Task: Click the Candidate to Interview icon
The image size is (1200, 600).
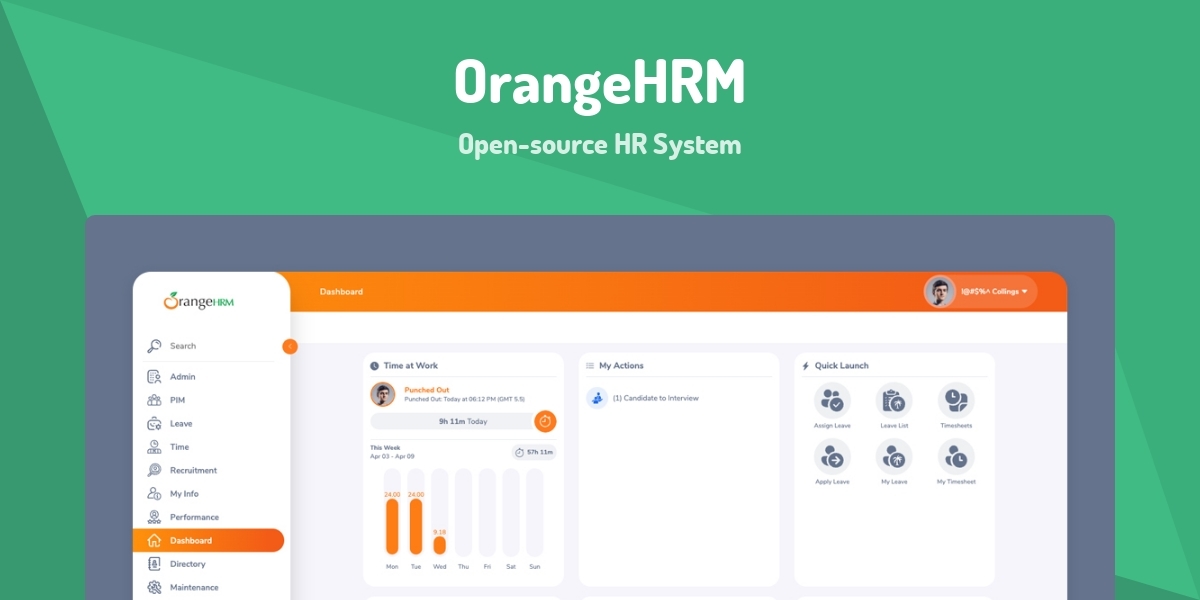Action: pyautogui.click(x=597, y=398)
